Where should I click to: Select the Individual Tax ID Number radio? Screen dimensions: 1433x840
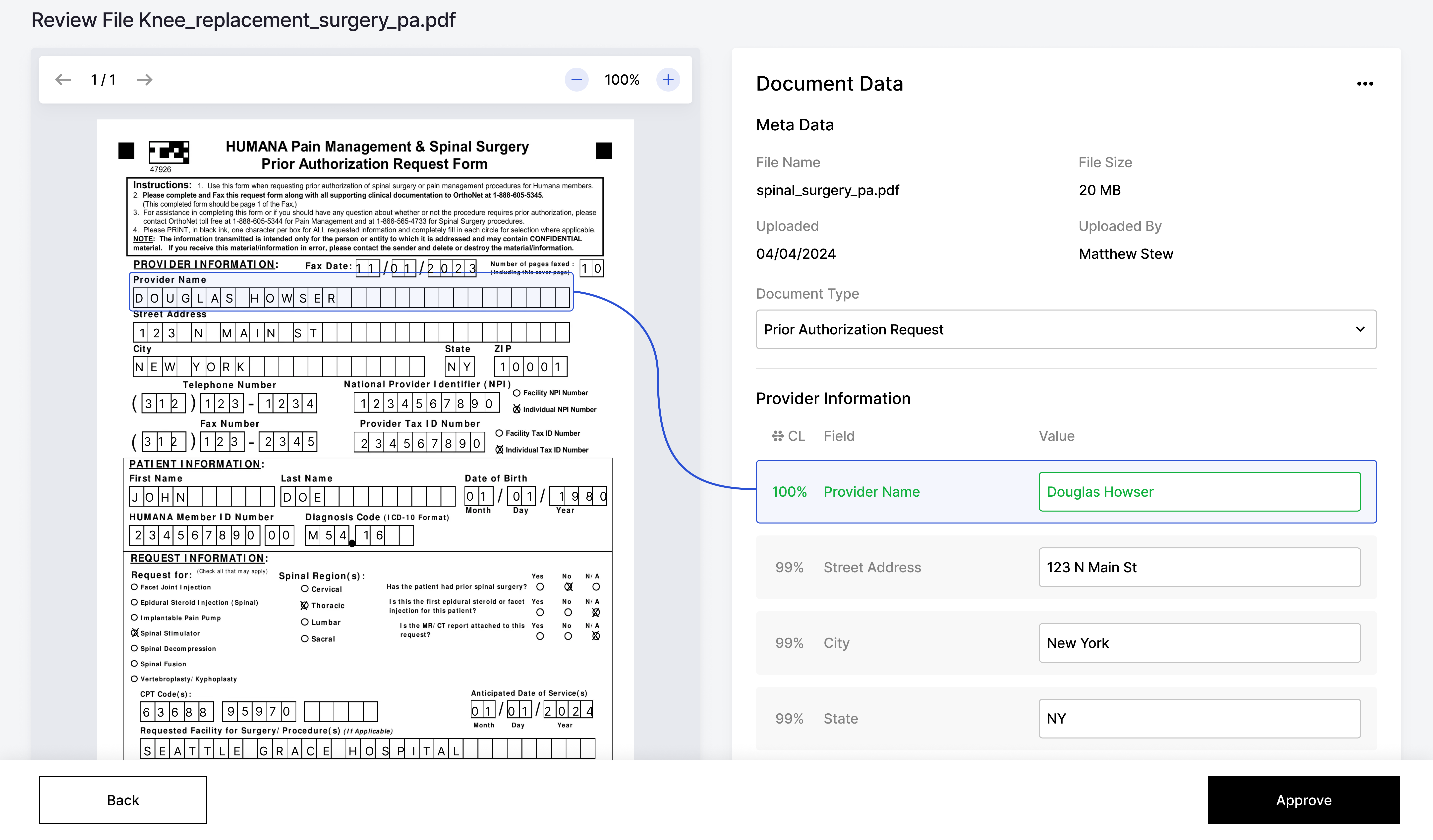tap(499, 450)
